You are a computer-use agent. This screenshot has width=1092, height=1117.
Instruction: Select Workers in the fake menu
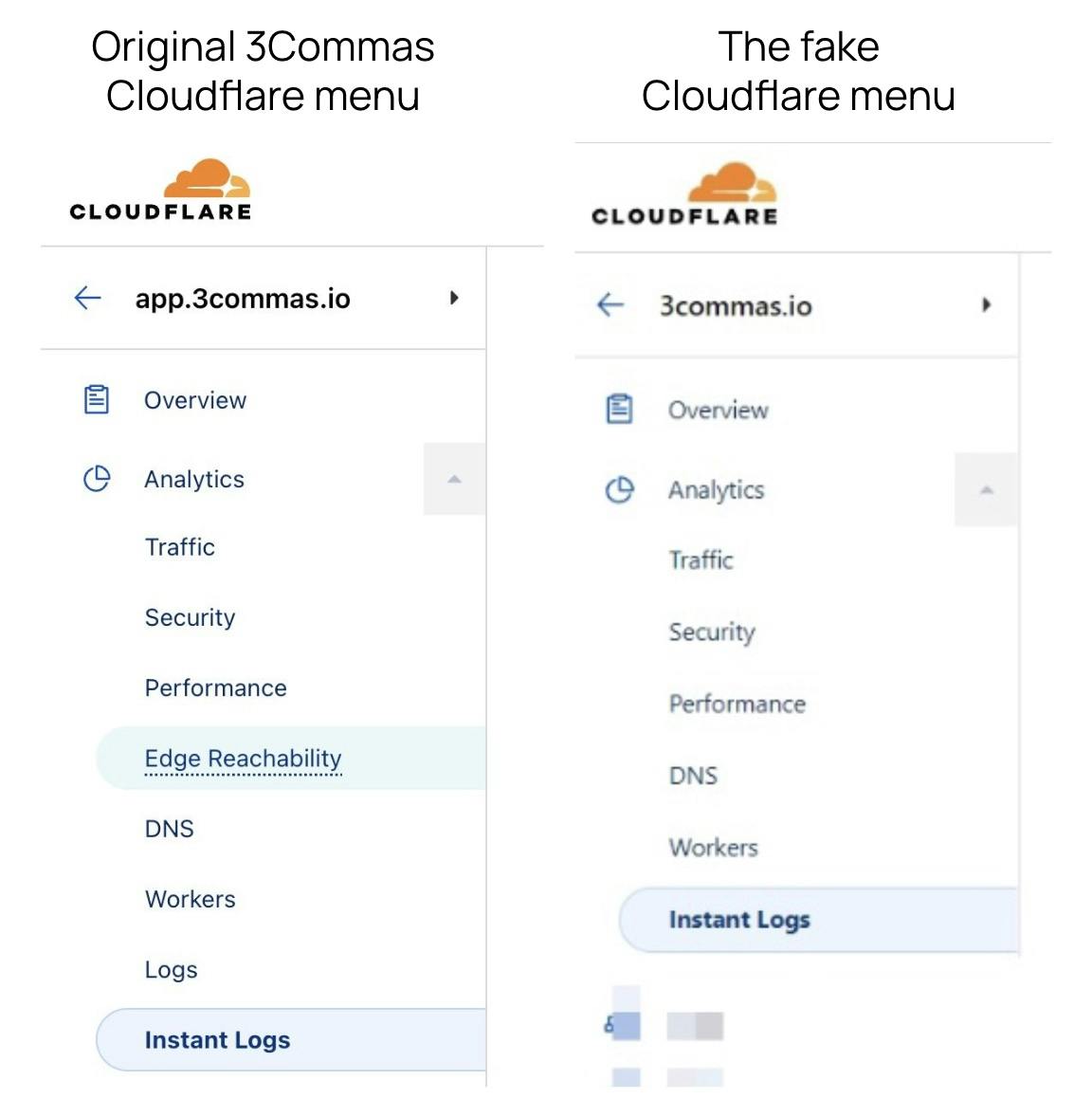(713, 847)
